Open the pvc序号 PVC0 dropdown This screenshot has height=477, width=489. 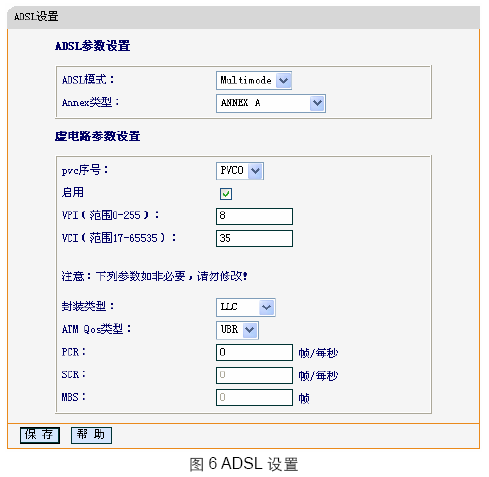(x=240, y=171)
